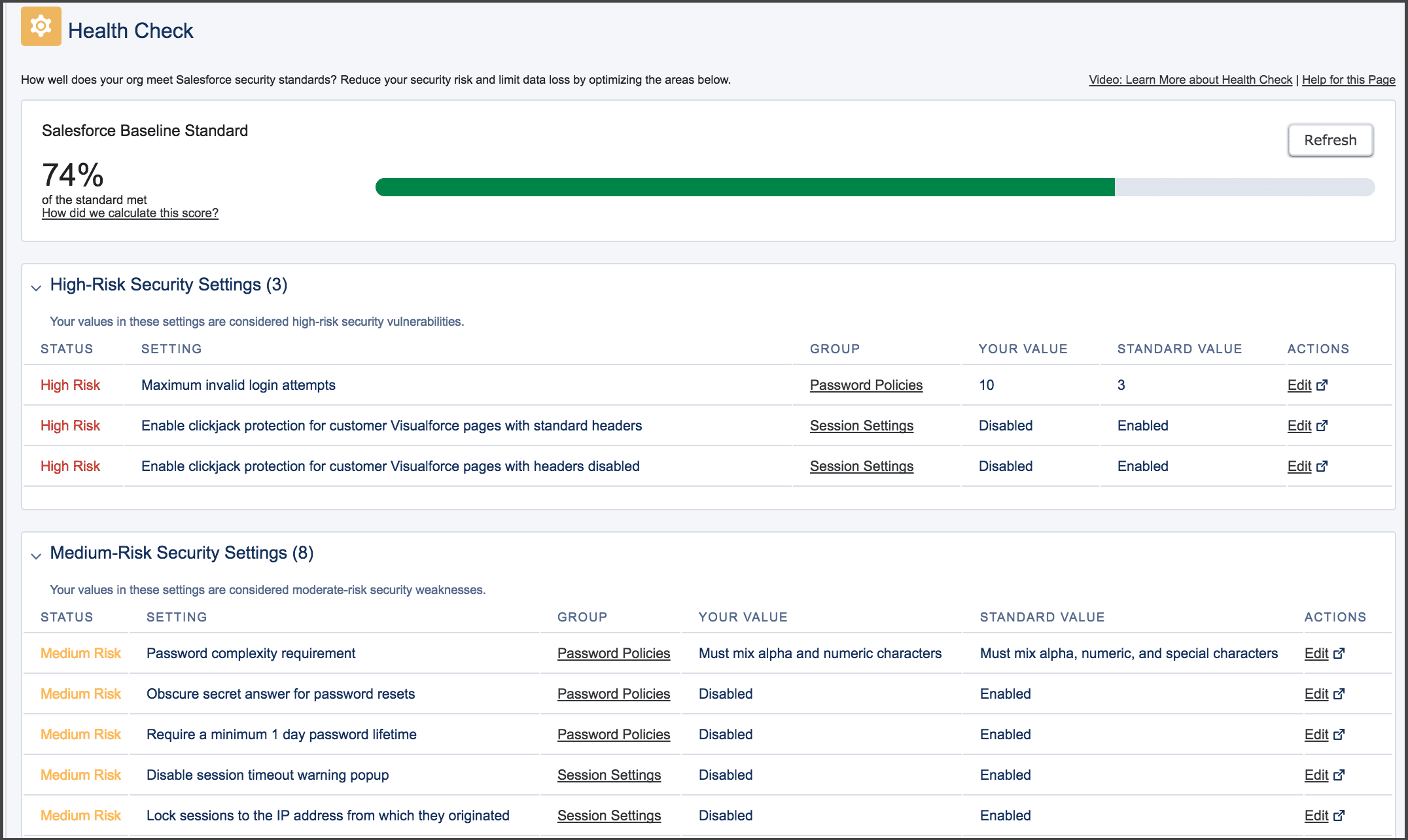Click the Health Check page title
The height and width of the screenshot is (840, 1408).
click(x=131, y=31)
